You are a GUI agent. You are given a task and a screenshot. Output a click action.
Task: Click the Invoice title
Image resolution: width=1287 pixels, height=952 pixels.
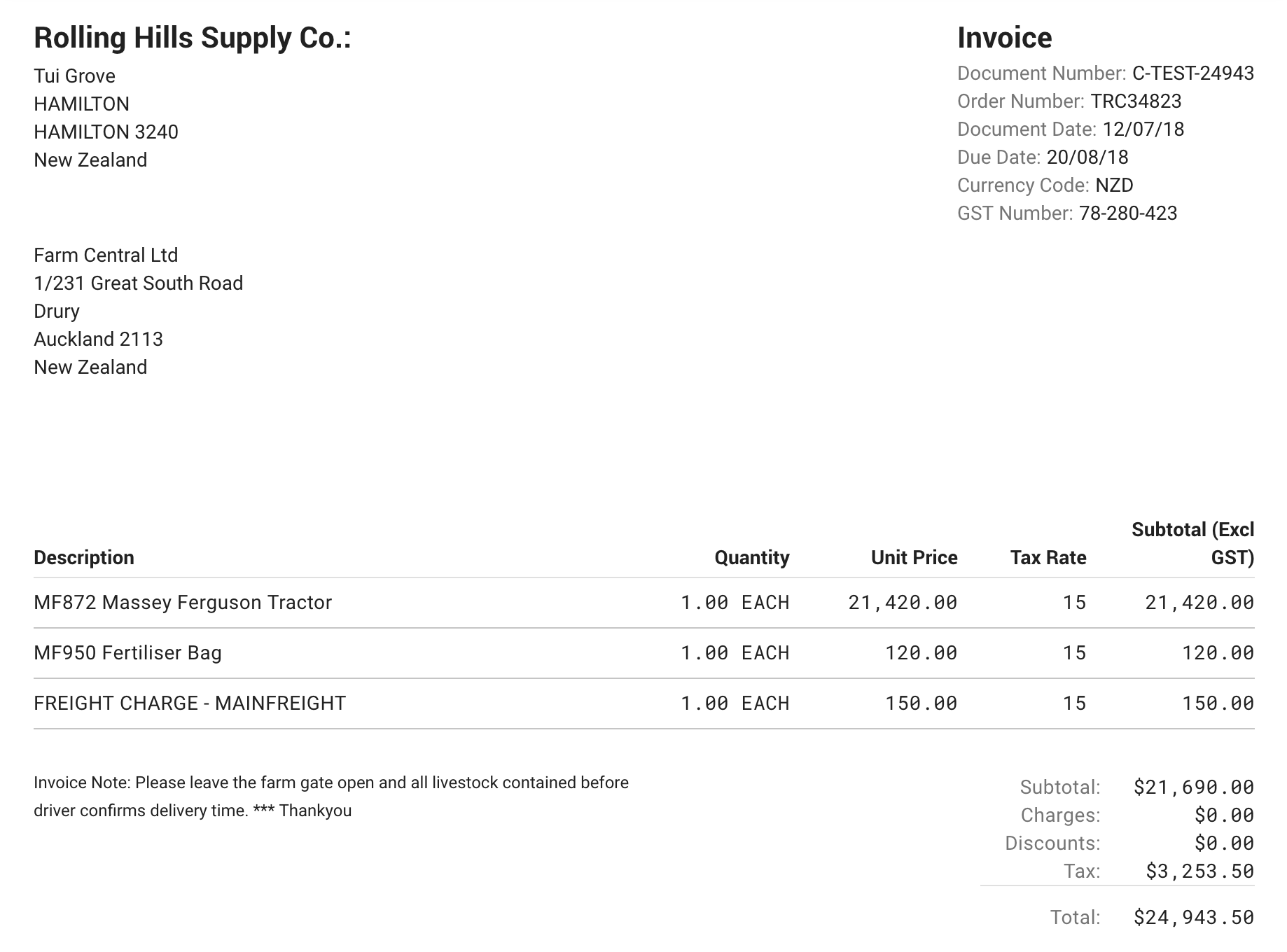tap(1004, 38)
